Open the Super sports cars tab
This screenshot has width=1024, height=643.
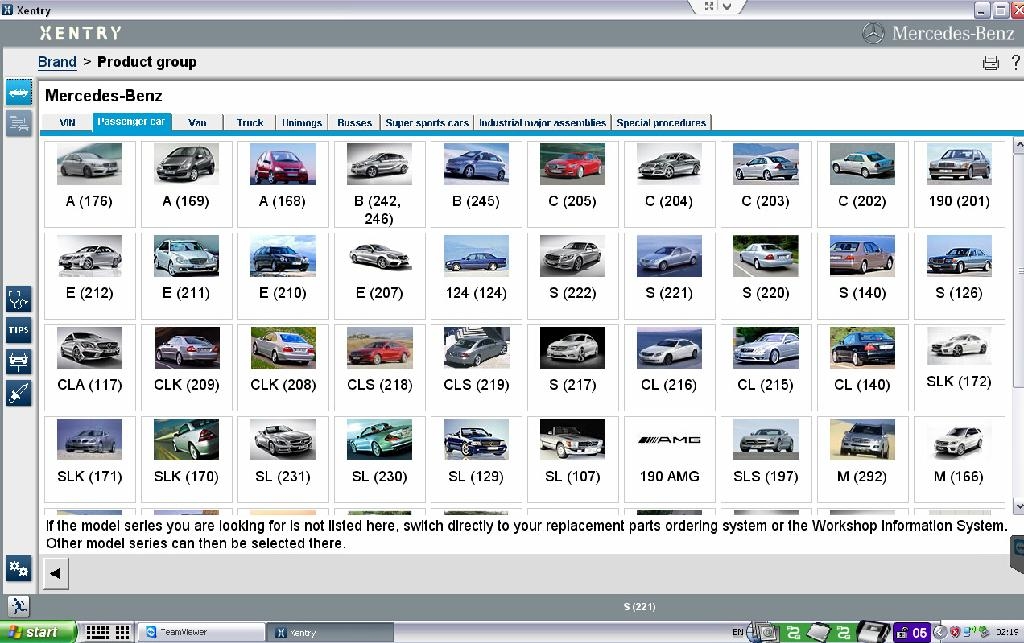point(427,123)
